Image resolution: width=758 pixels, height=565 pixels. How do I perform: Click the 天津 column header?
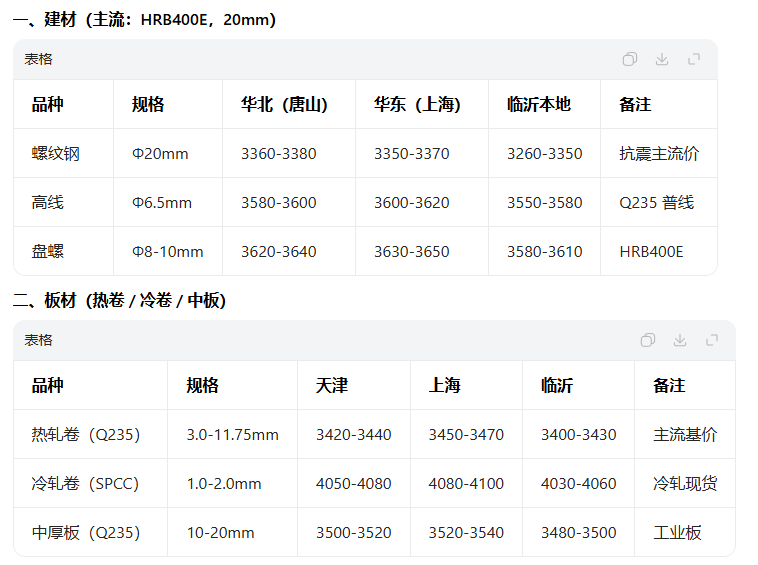332,386
